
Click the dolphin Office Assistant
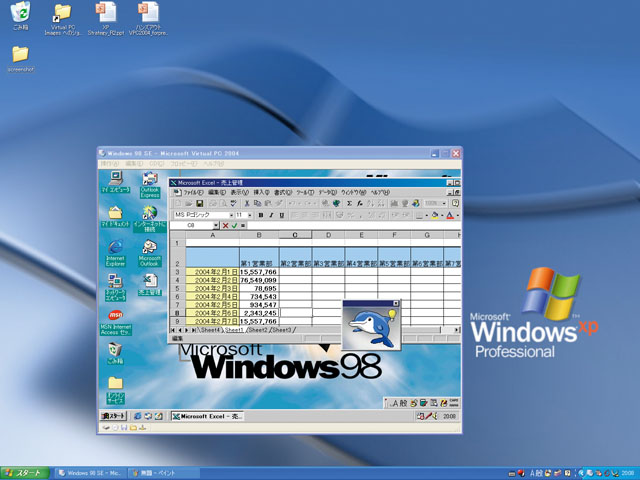coord(371,327)
